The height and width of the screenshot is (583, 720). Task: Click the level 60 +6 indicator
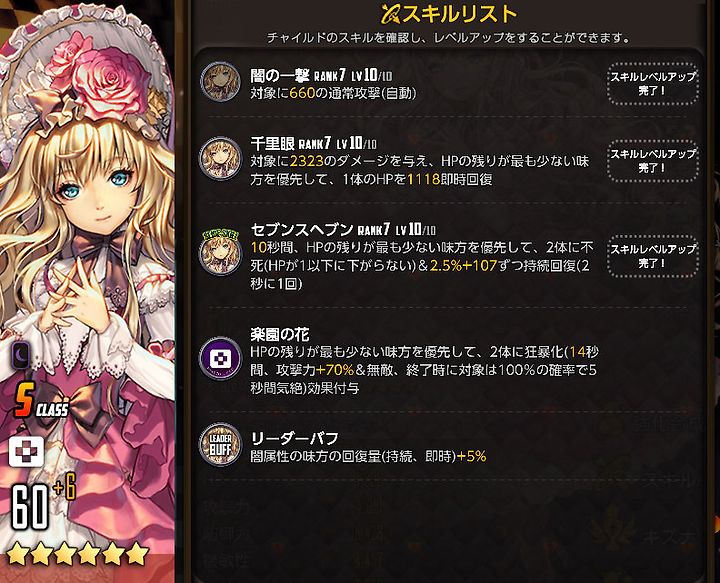[43, 503]
